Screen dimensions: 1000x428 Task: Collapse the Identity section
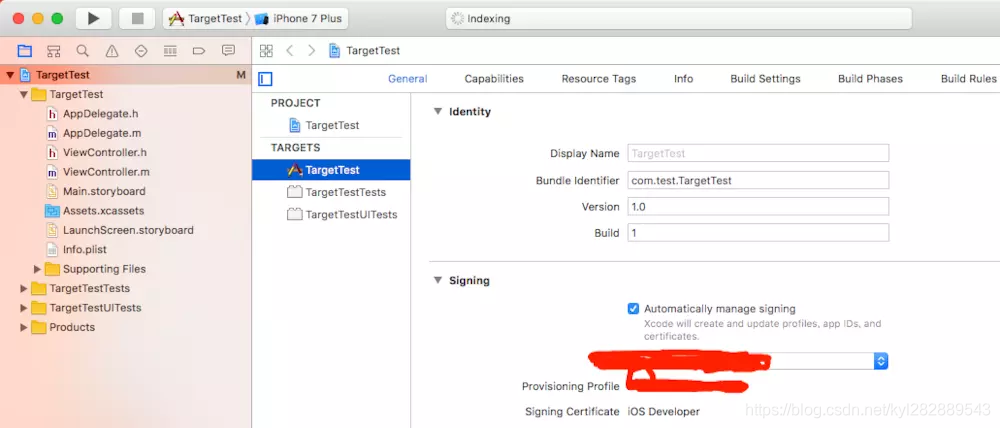438,111
